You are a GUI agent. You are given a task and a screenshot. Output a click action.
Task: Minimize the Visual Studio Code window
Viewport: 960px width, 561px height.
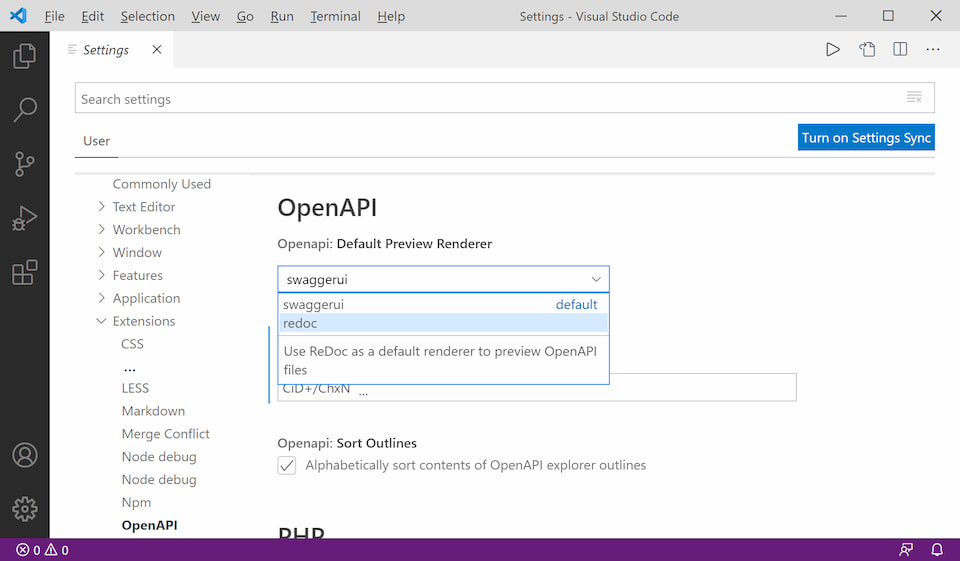coord(841,16)
